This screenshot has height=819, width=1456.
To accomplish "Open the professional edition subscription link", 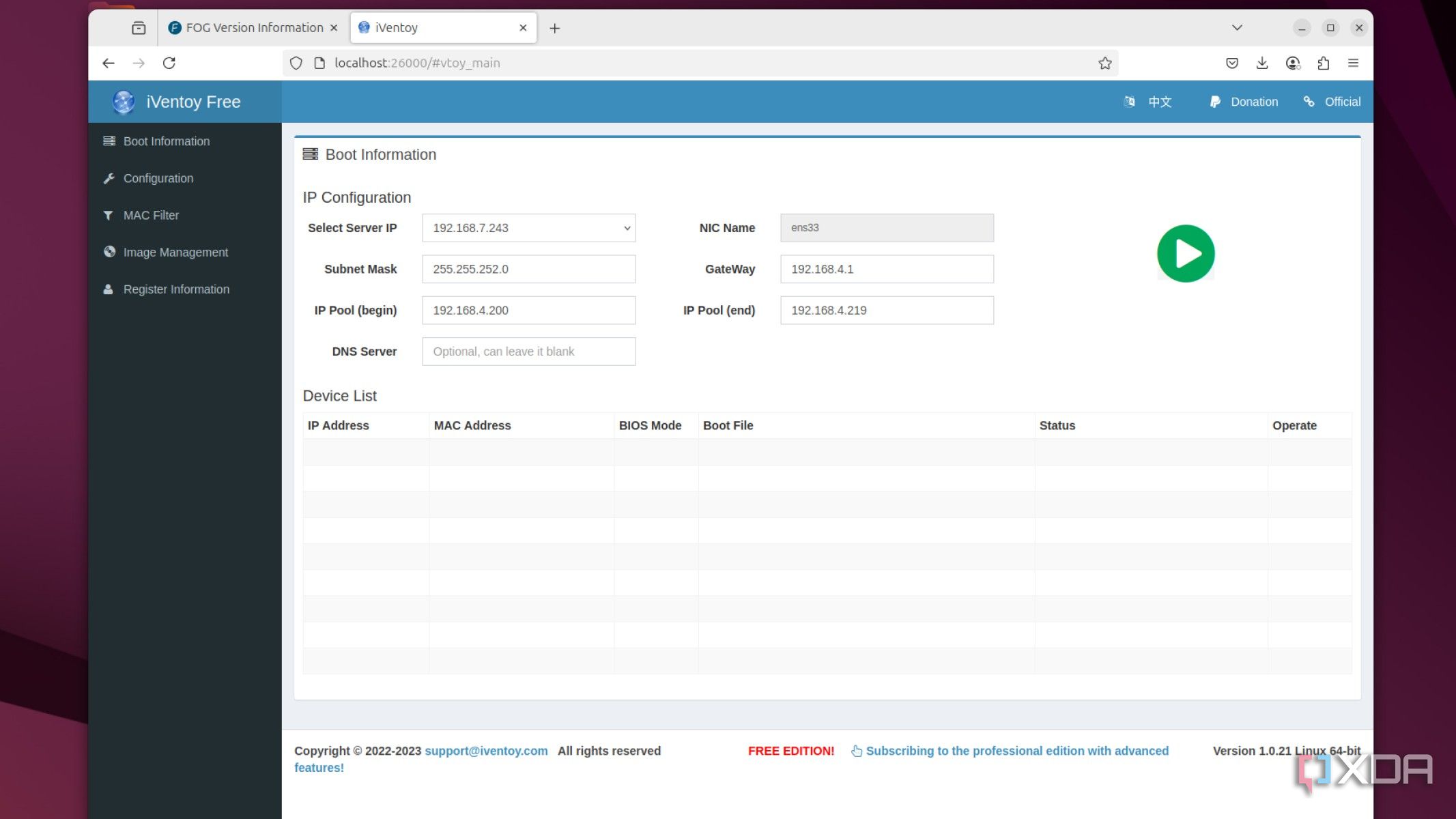I will (1016, 751).
